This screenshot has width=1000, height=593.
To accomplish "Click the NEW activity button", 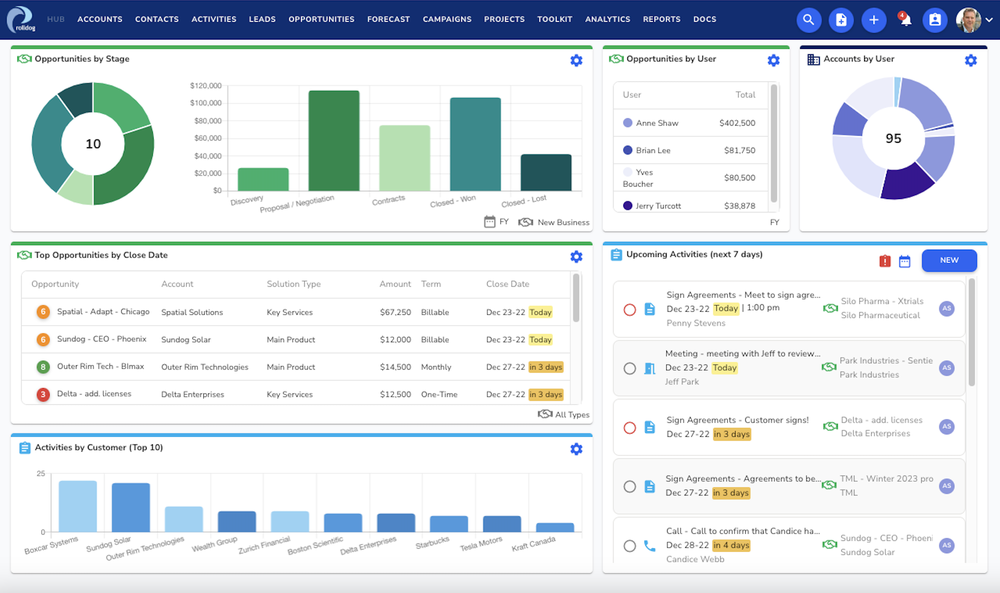I will [949, 260].
